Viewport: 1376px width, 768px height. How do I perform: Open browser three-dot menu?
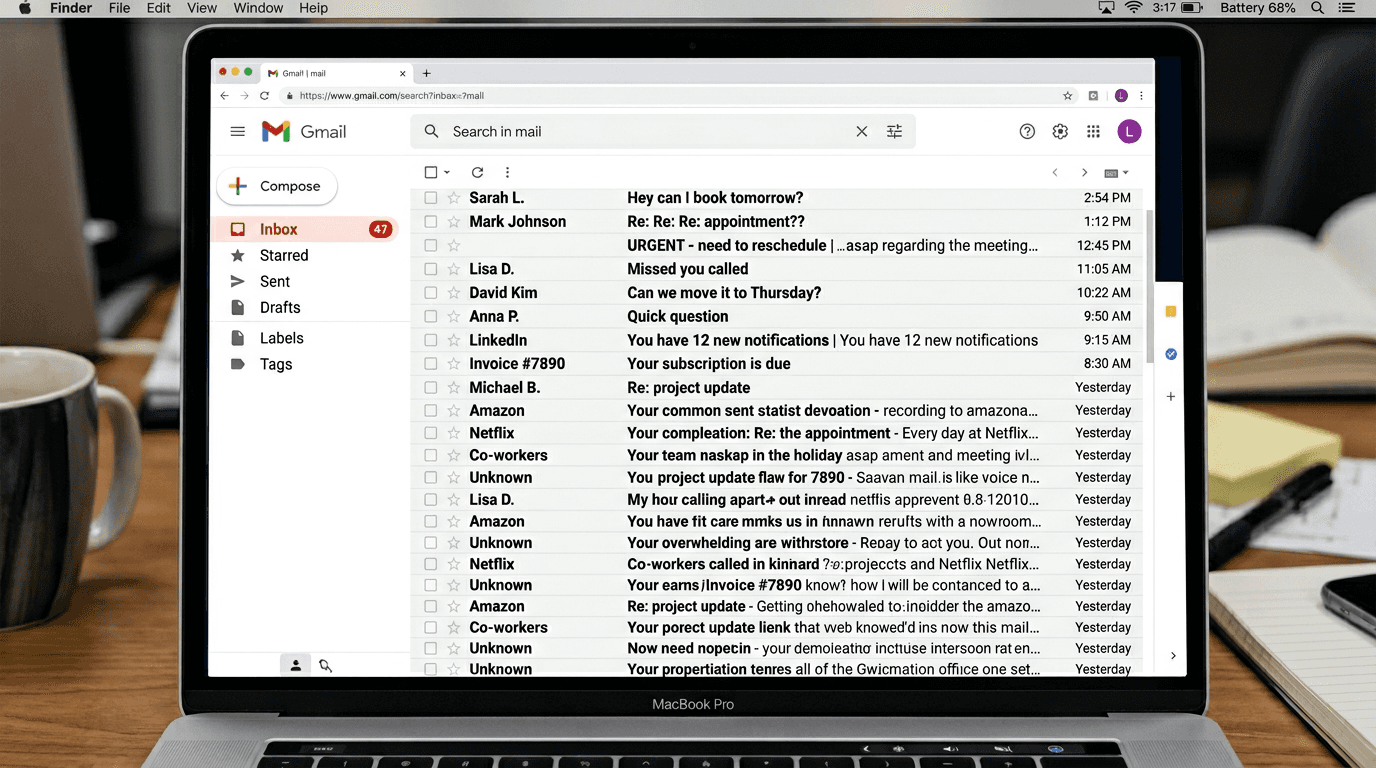(1141, 96)
